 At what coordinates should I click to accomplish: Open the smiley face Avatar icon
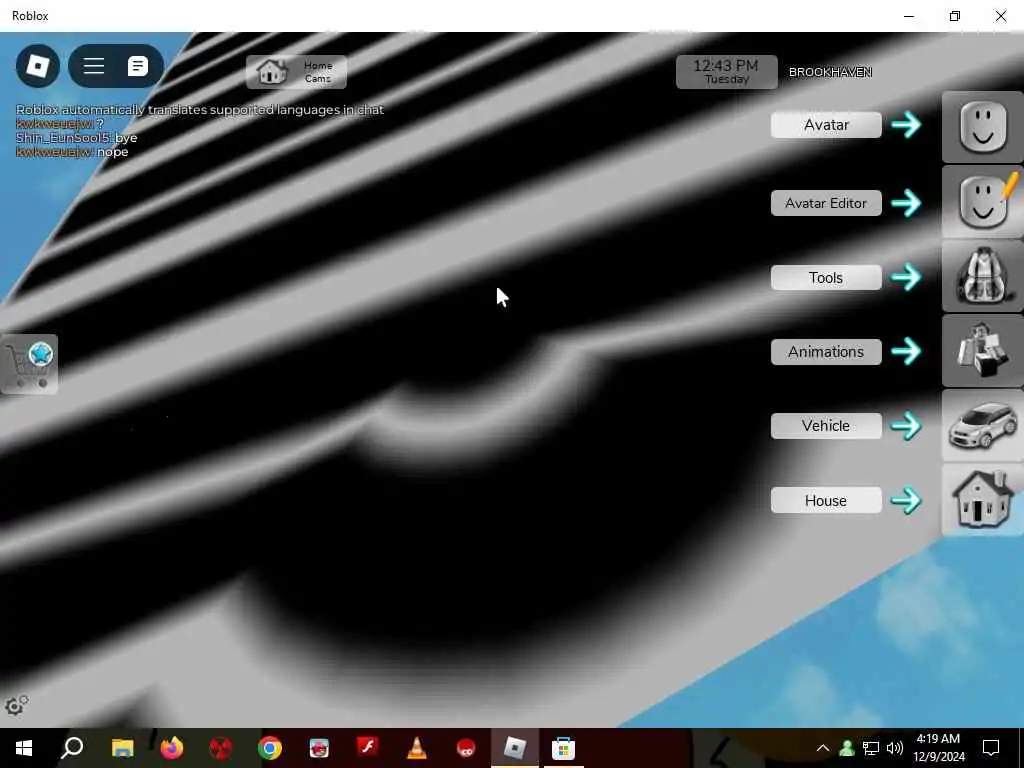click(983, 127)
